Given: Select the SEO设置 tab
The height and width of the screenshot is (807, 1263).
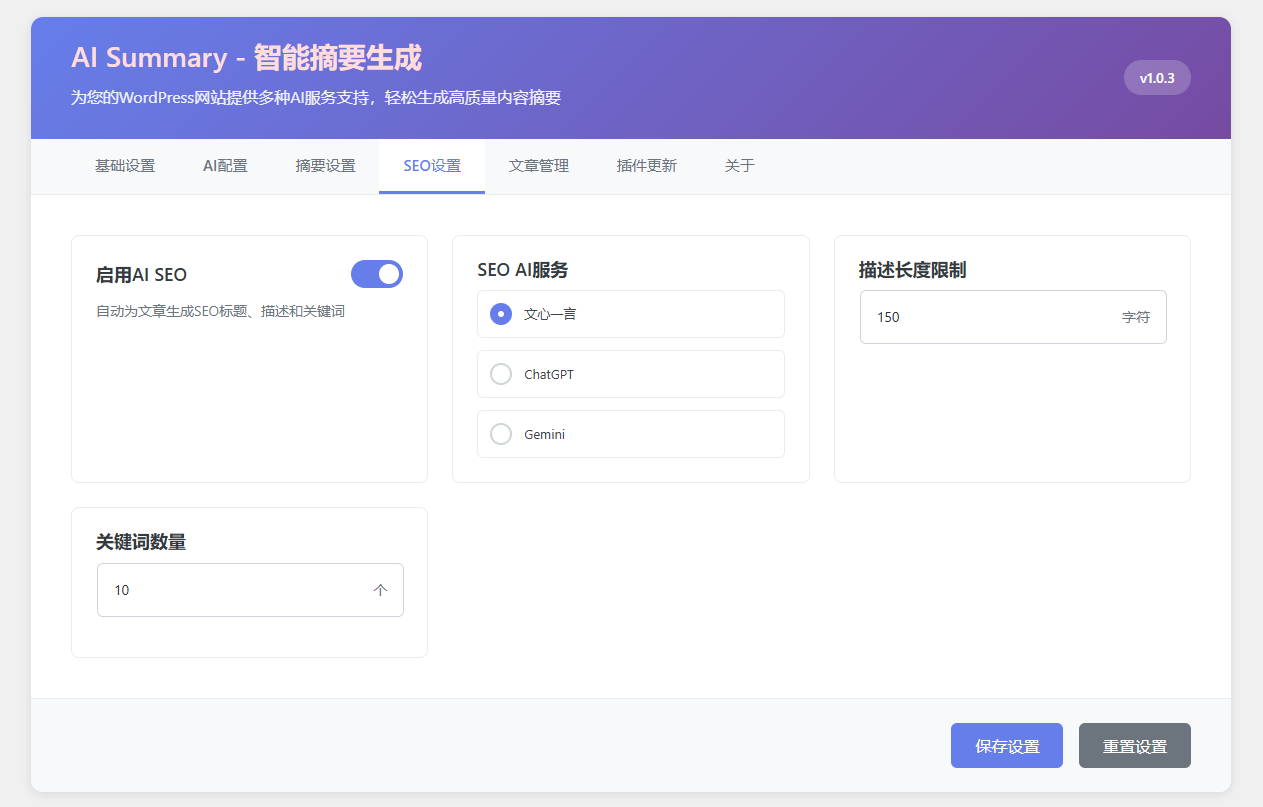Looking at the screenshot, I should point(431,166).
